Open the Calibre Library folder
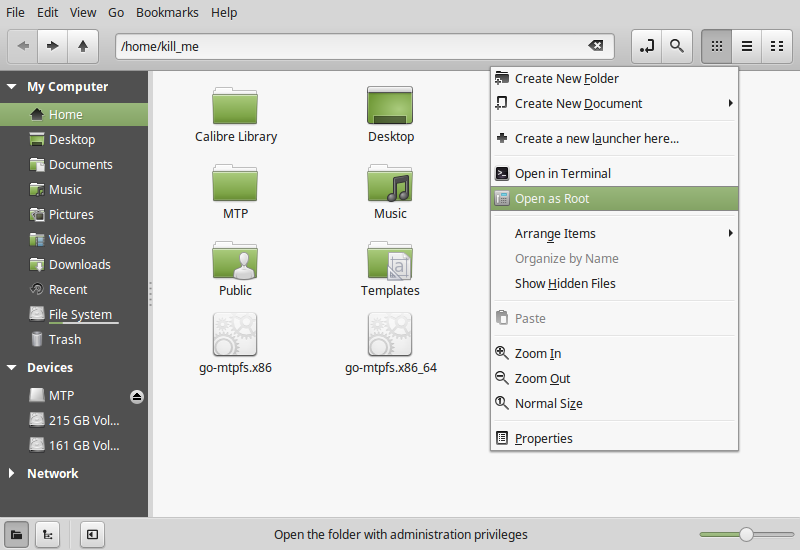Screen dimensions: 800x550 pyautogui.click(x=235, y=115)
